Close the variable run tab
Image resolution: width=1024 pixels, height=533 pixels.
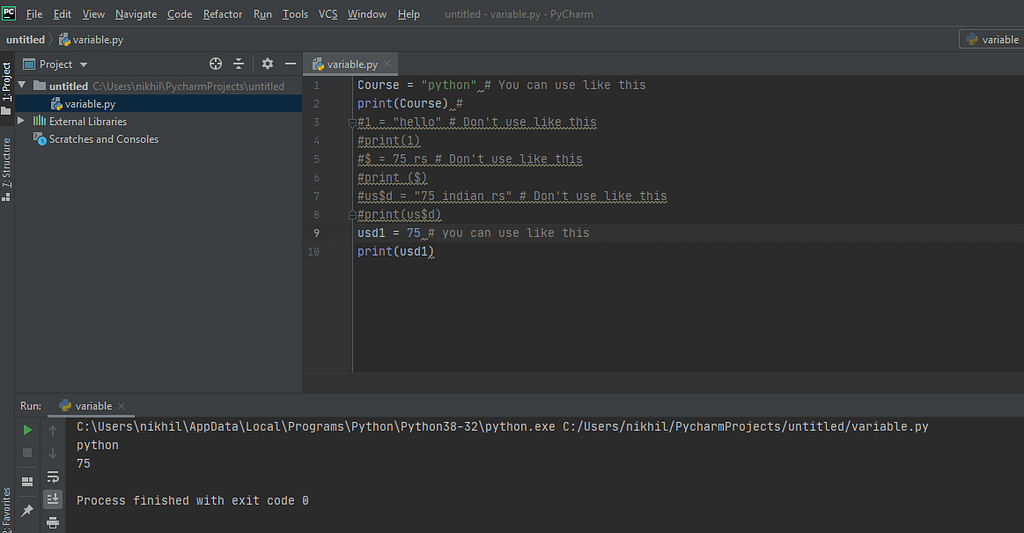point(121,406)
